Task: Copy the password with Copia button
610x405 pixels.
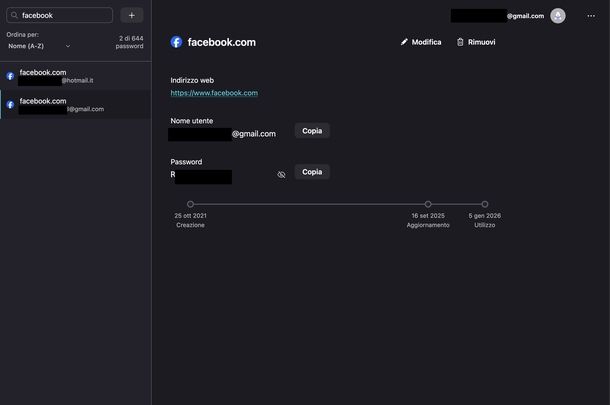Action: click(x=312, y=172)
